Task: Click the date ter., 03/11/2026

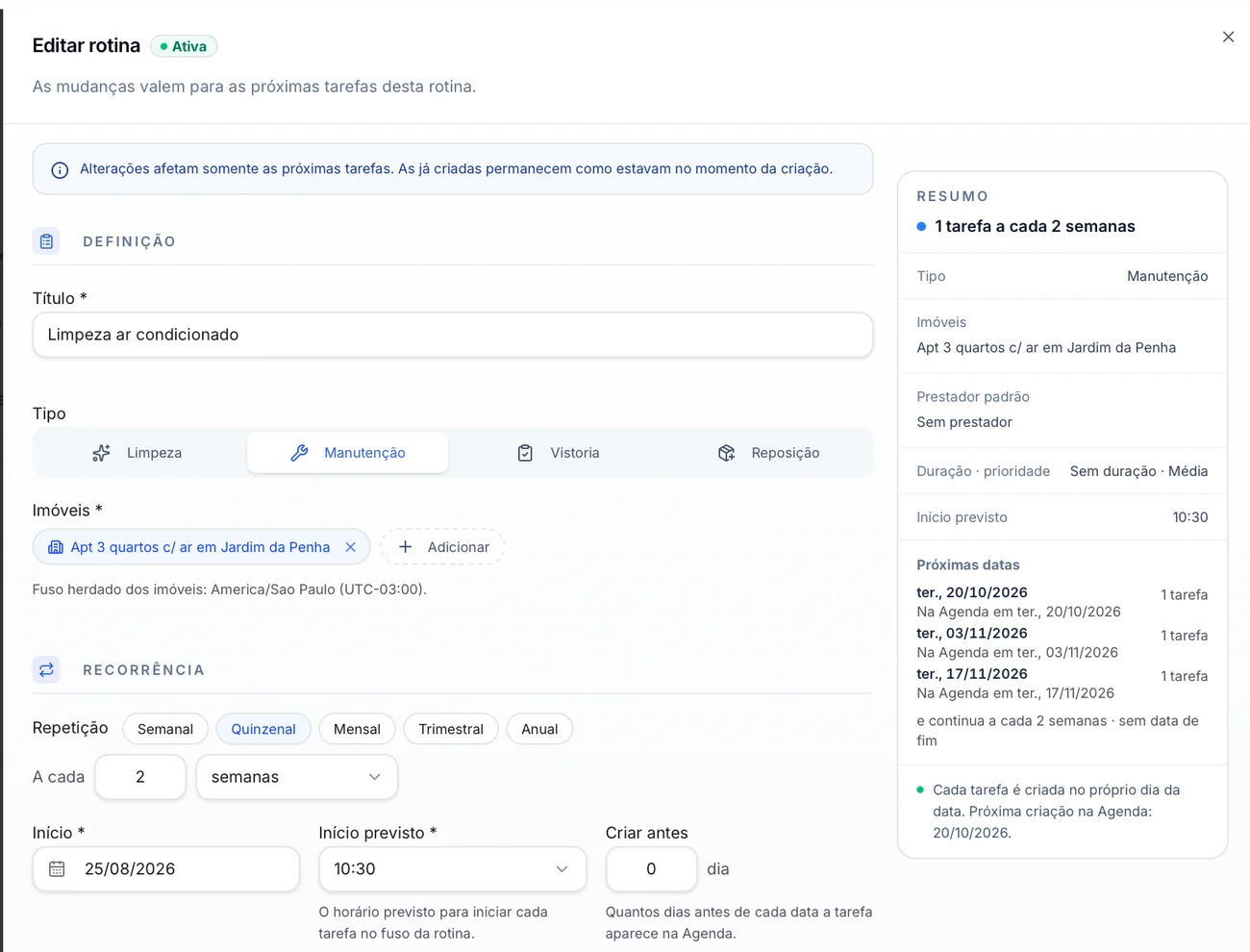Action: coord(972,633)
